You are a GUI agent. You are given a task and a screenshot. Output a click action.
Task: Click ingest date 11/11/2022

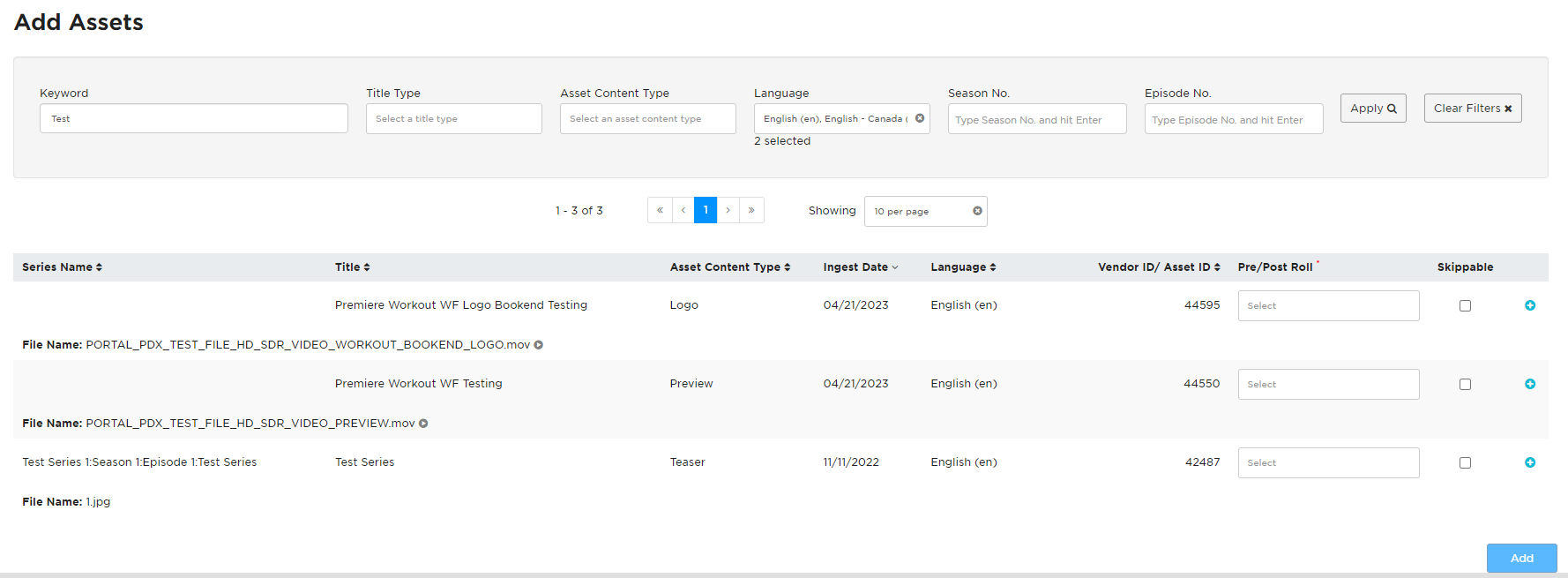851,462
